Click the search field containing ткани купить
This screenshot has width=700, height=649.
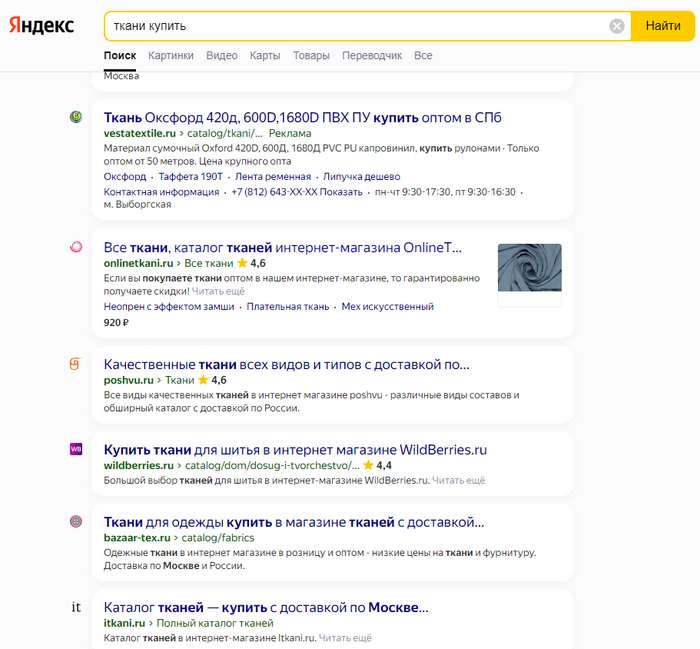(355, 26)
